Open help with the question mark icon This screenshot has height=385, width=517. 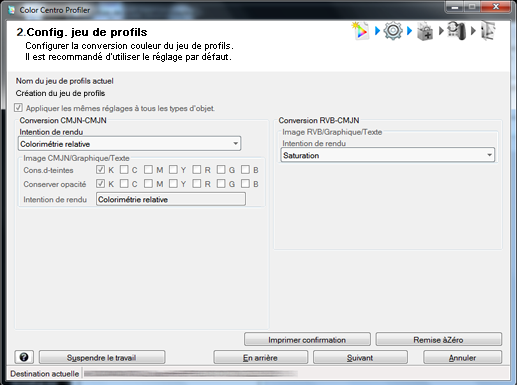[24, 357]
